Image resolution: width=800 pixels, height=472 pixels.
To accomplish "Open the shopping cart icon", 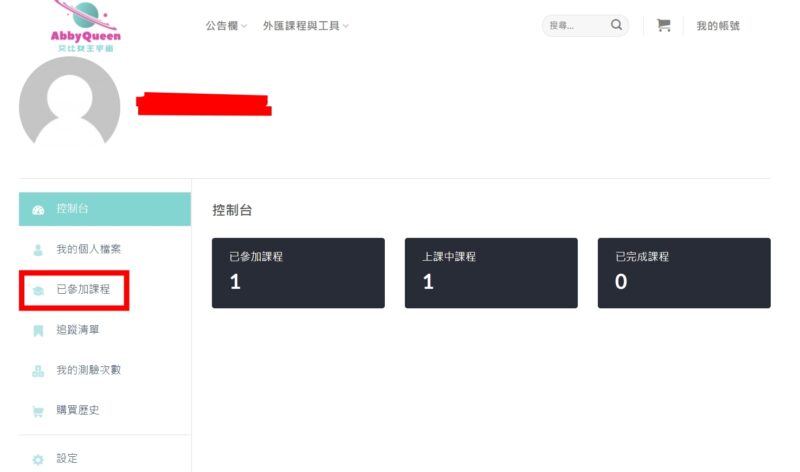I will pos(663,25).
